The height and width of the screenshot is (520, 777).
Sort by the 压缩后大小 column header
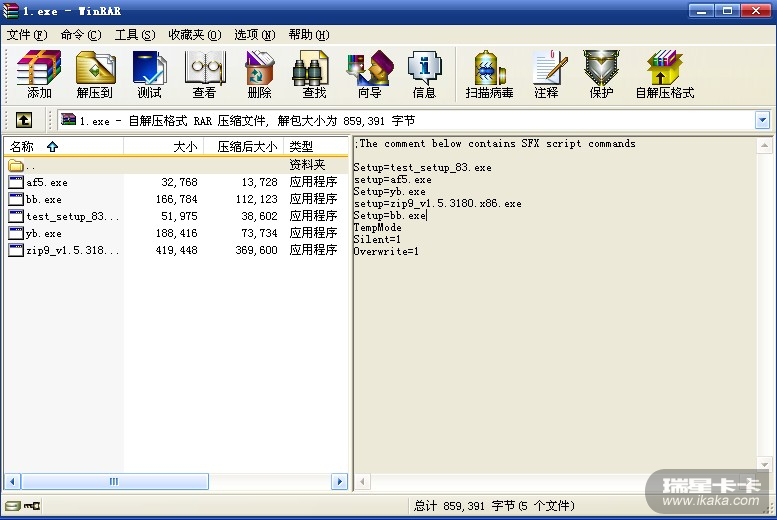pos(243,147)
